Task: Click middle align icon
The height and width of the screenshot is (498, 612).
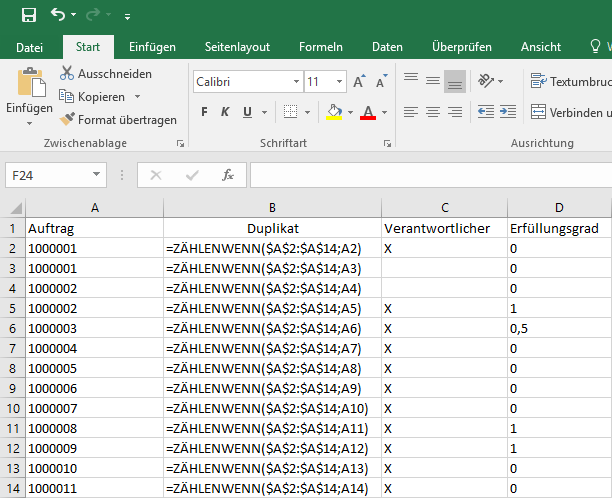Action: [x=432, y=81]
